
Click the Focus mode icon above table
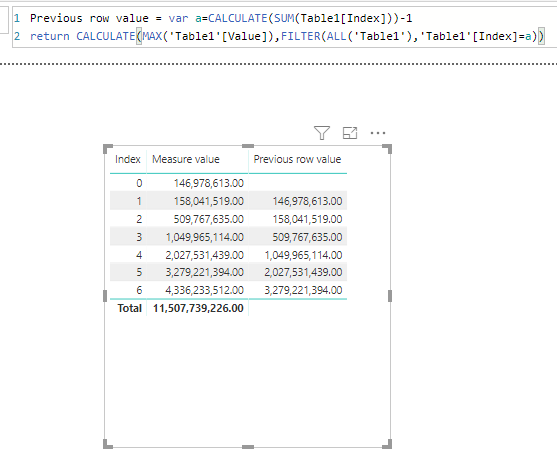[x=350, y=133]
